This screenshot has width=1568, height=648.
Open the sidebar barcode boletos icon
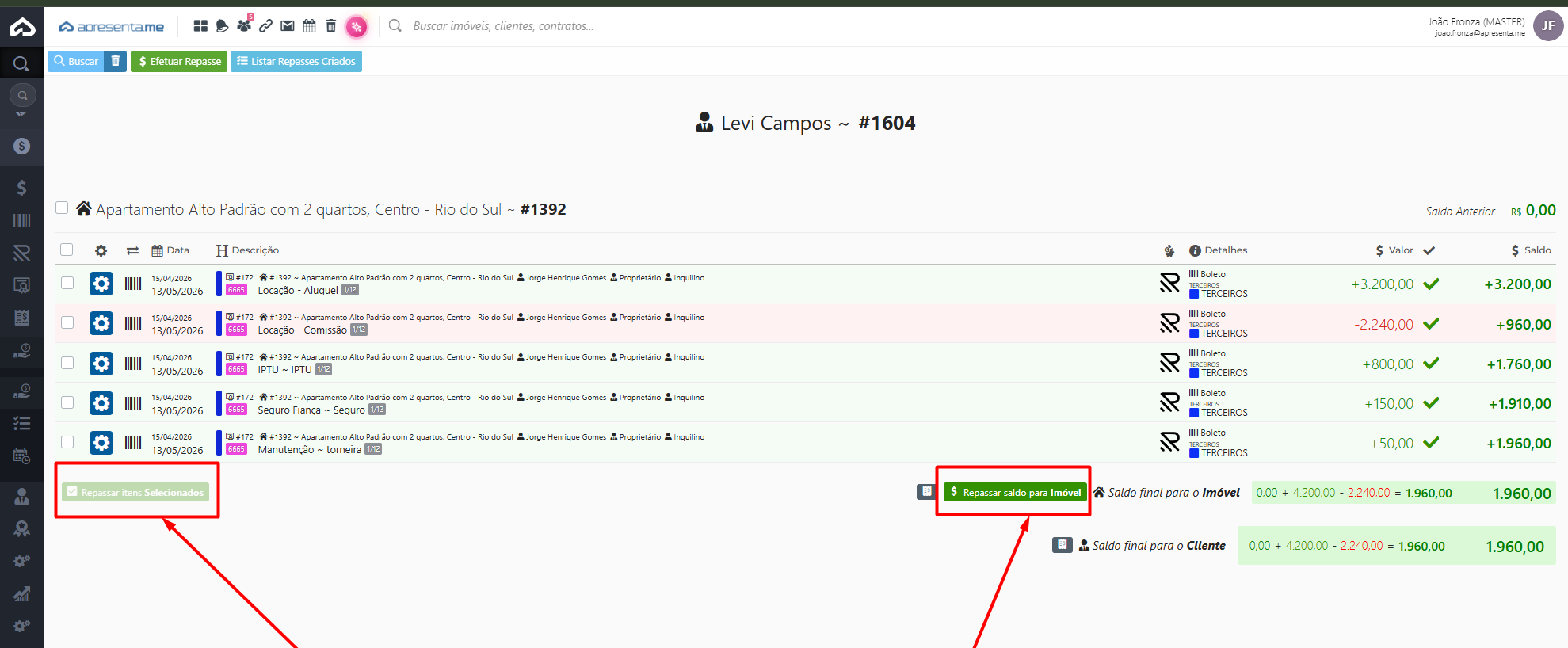(21, 220)
